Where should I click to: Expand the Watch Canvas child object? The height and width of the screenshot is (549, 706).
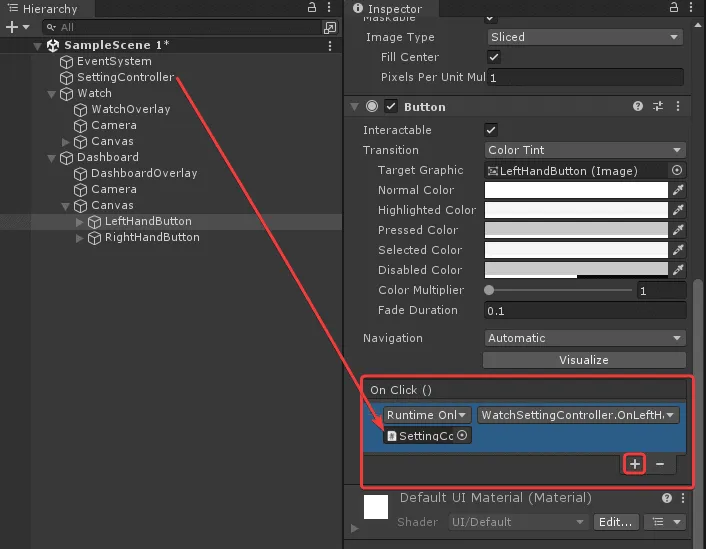tap(65, 142)
